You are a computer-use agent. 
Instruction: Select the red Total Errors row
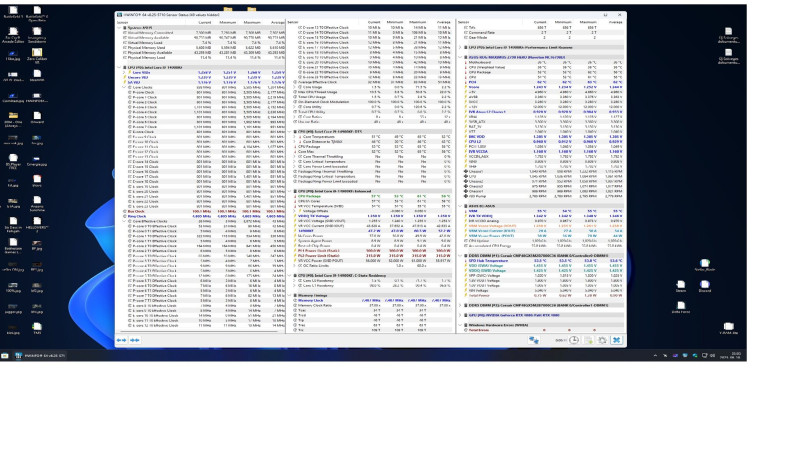click(x=541, y=330)
